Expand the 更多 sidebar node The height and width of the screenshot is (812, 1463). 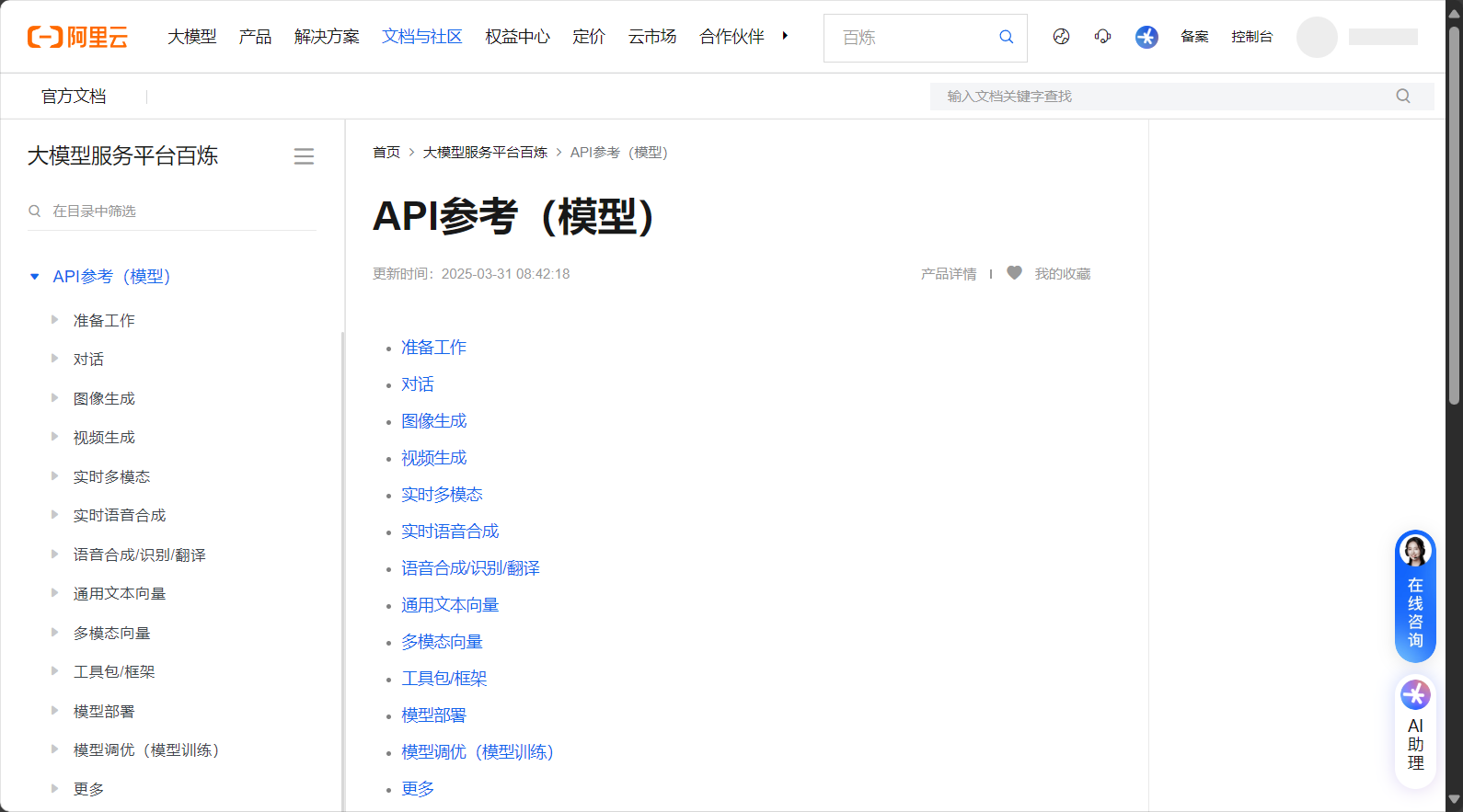click(54, 789)
